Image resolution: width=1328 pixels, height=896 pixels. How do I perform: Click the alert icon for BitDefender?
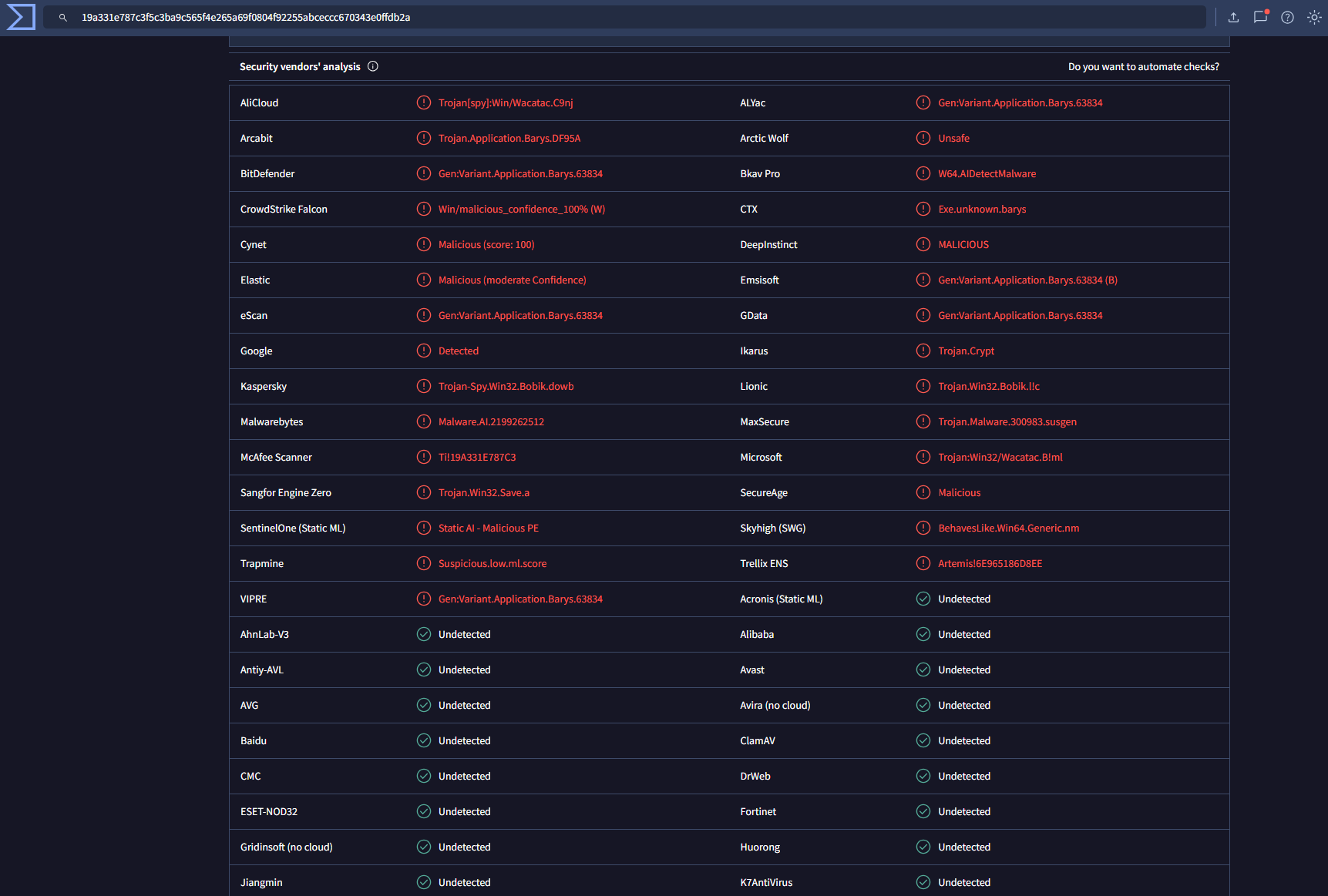click(x=424, y=173)
